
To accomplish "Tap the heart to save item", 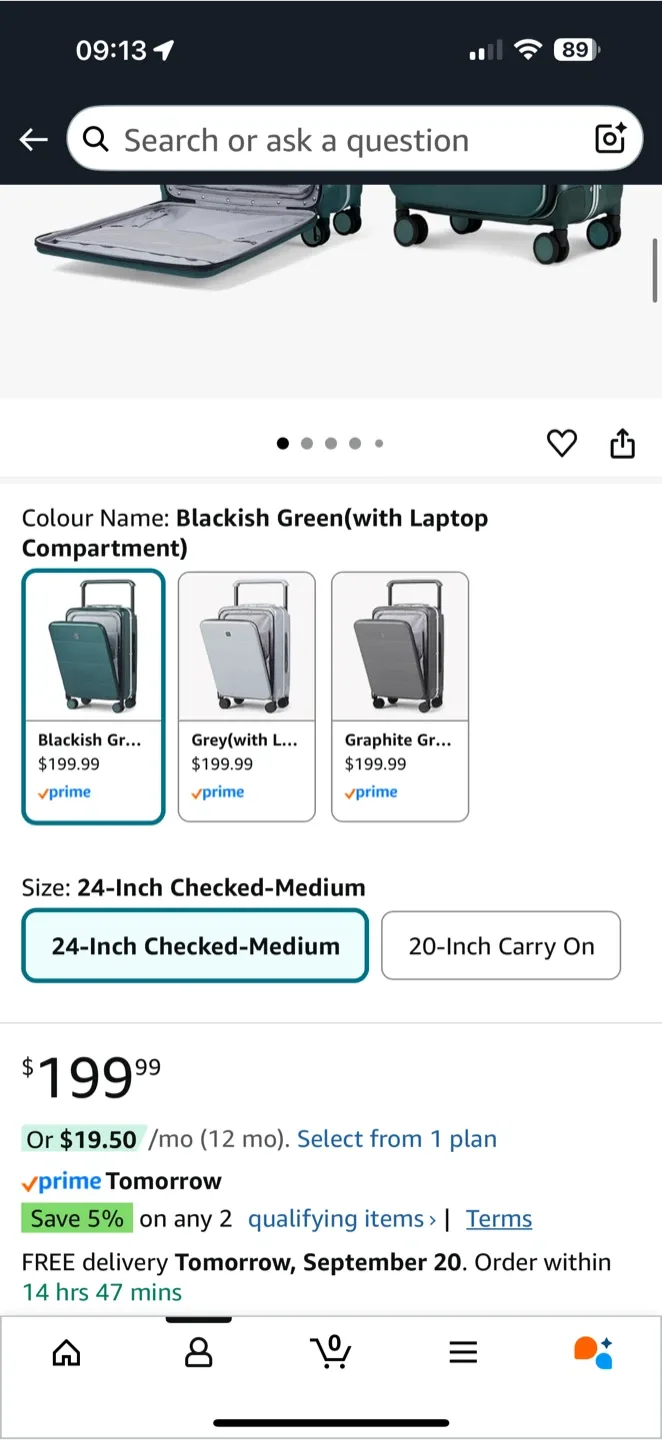I will point(562,442).
